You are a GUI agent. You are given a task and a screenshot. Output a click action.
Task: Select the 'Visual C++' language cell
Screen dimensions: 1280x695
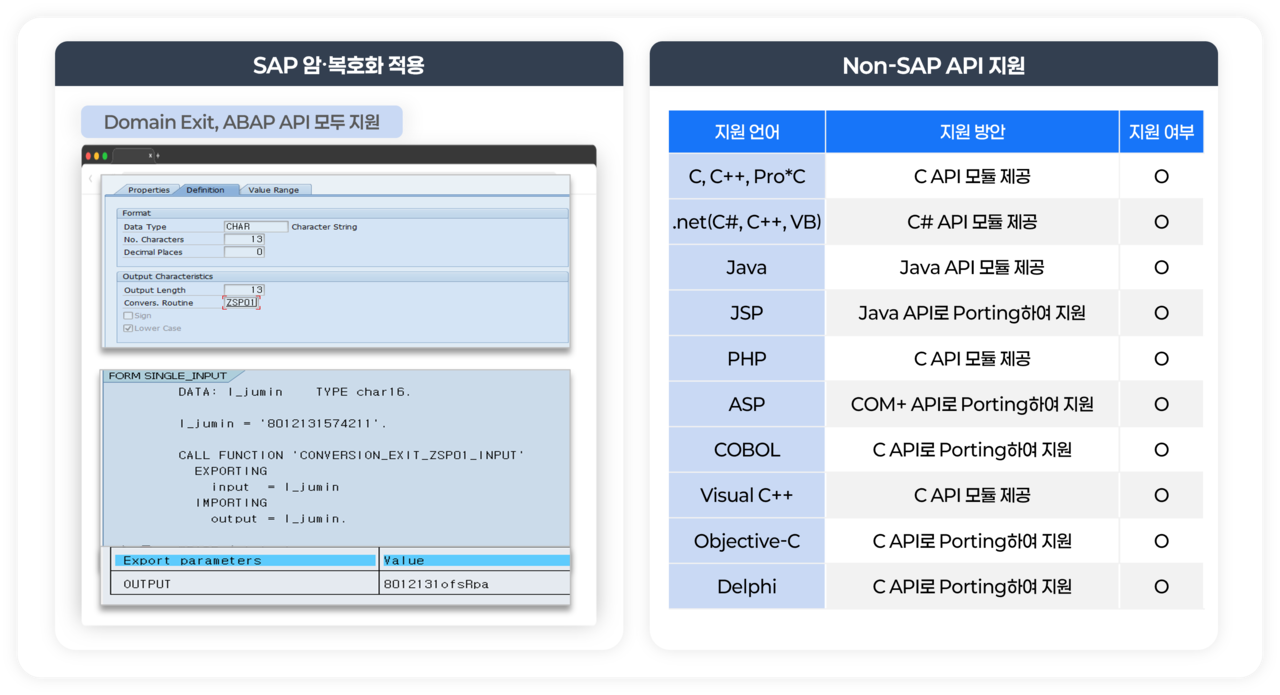click(x=747, y=495)
